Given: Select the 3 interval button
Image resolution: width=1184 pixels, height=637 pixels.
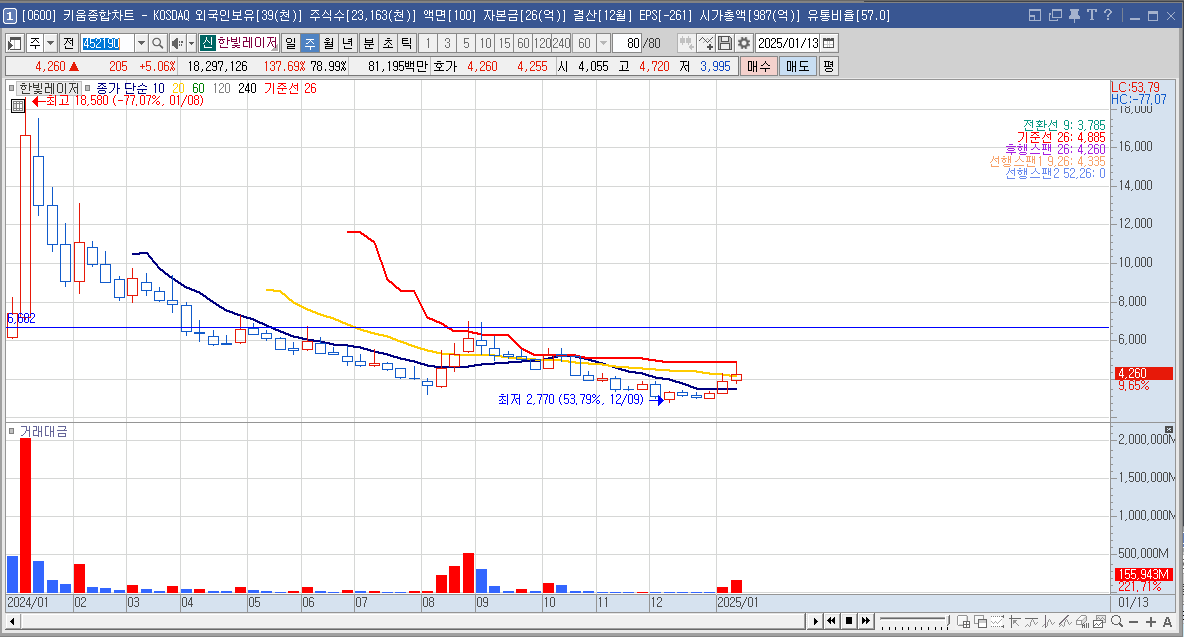Looking at the screenshot, I should click(x=447, y=43).
